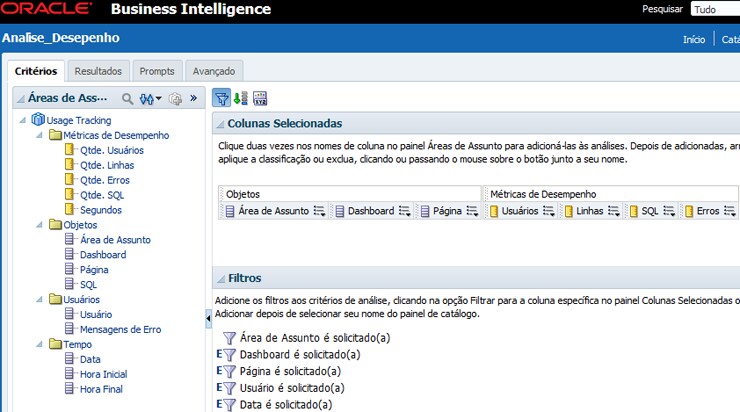The height and width of the screenshot is (412, 740).
Task: Open column options for Linhas column
Action: pyautogui.click(x=614, y=211)
